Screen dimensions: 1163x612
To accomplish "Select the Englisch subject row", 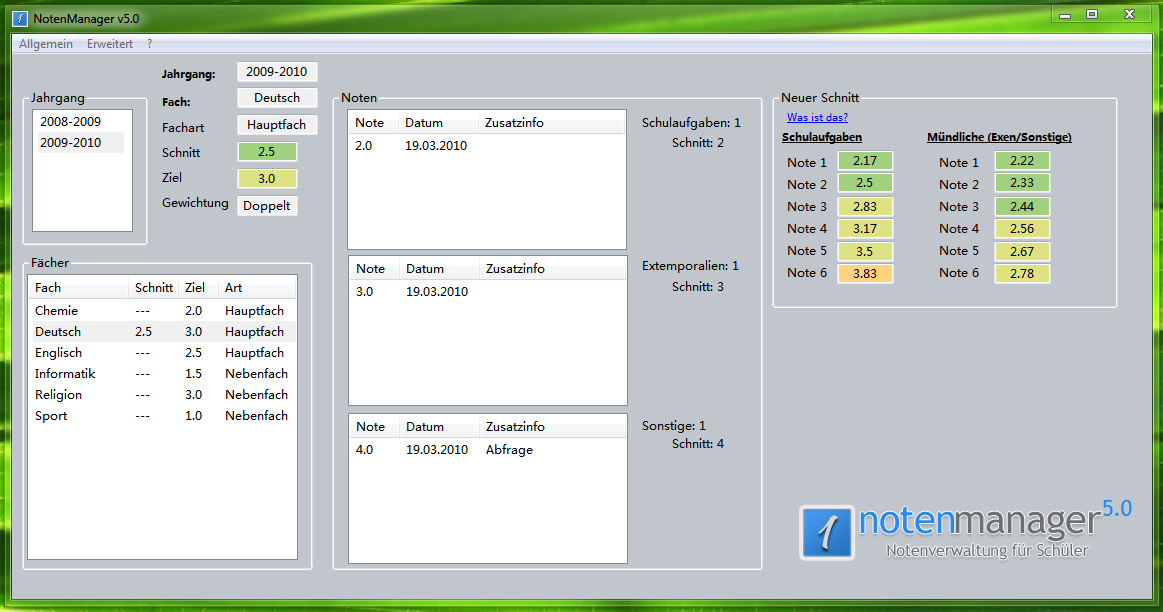I will click(58, 353).
